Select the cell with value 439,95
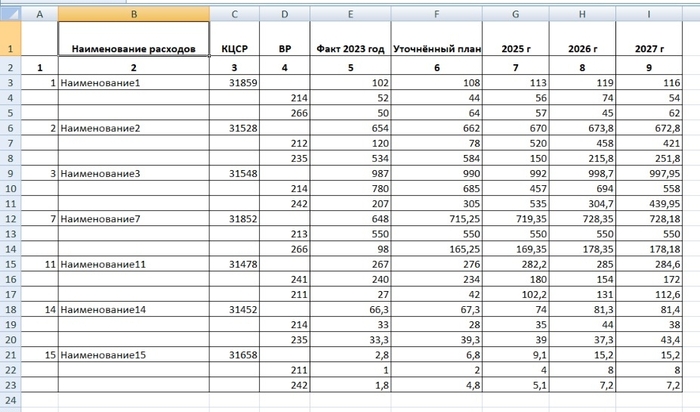The width and height of the screenshot is (700, 412). point(649,204)
